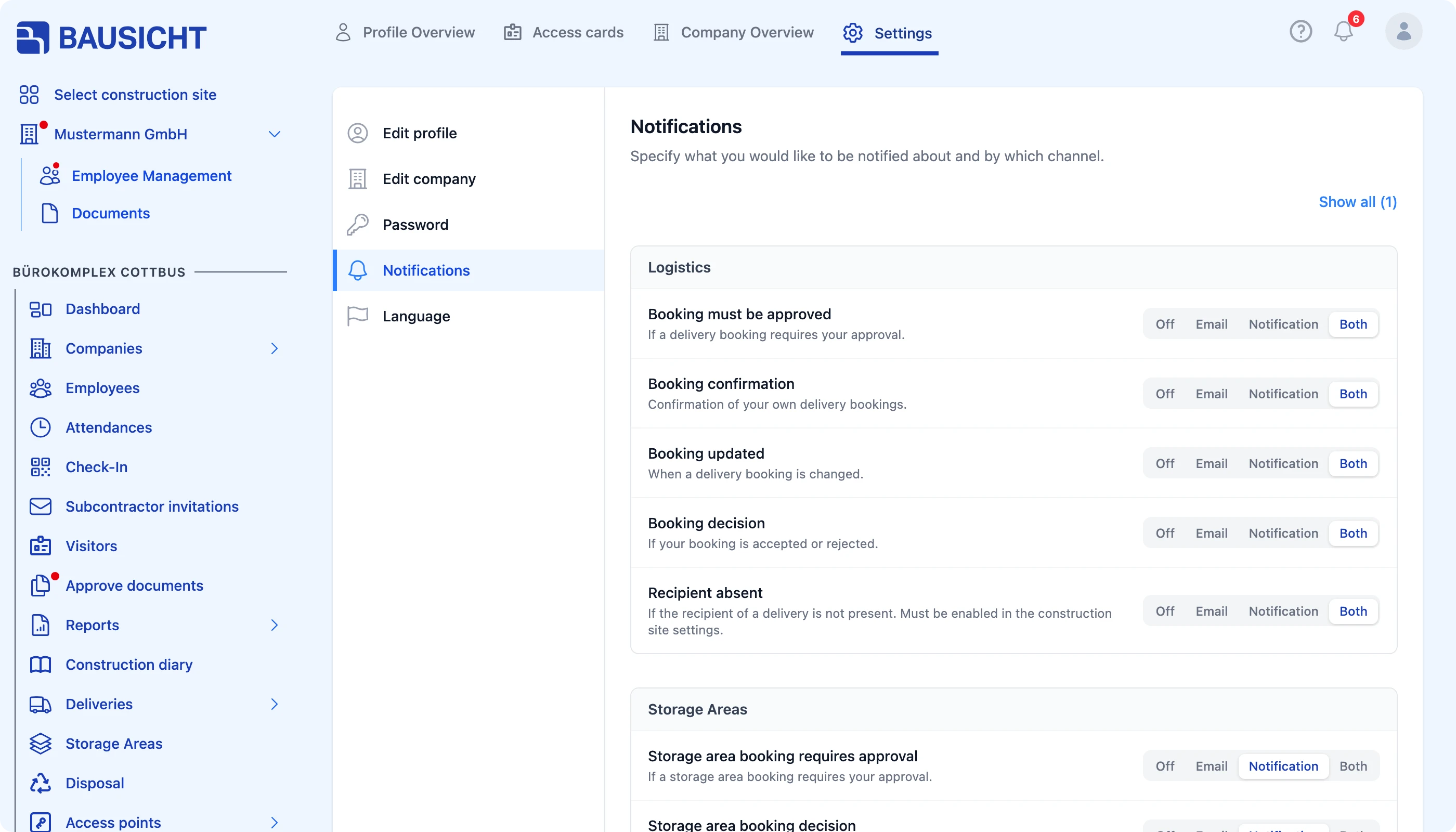Set Recipient absent to Email

pyautogui.click(x=1212, y=611)
